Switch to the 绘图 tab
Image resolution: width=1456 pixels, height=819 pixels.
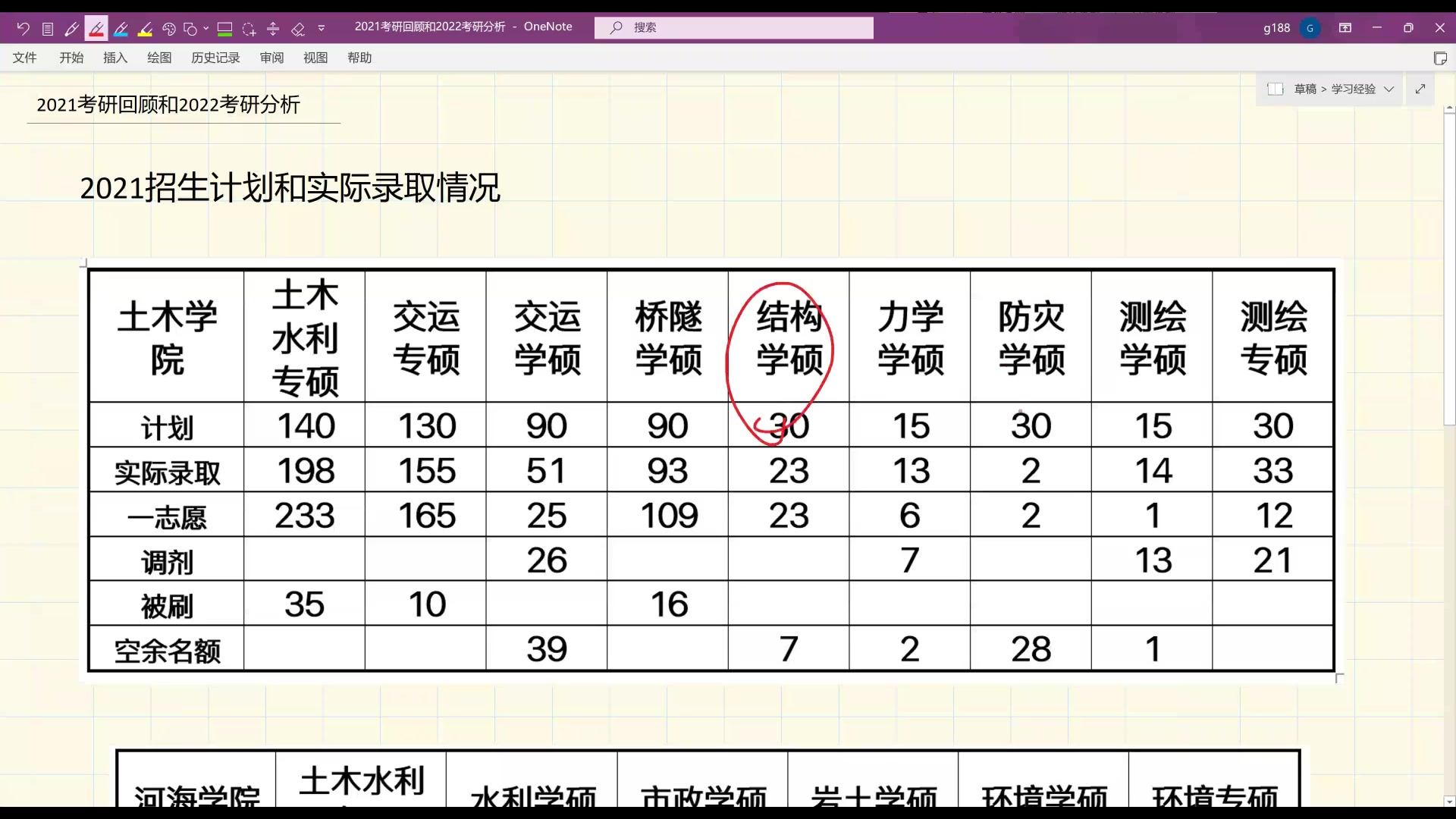pos(159,58)
